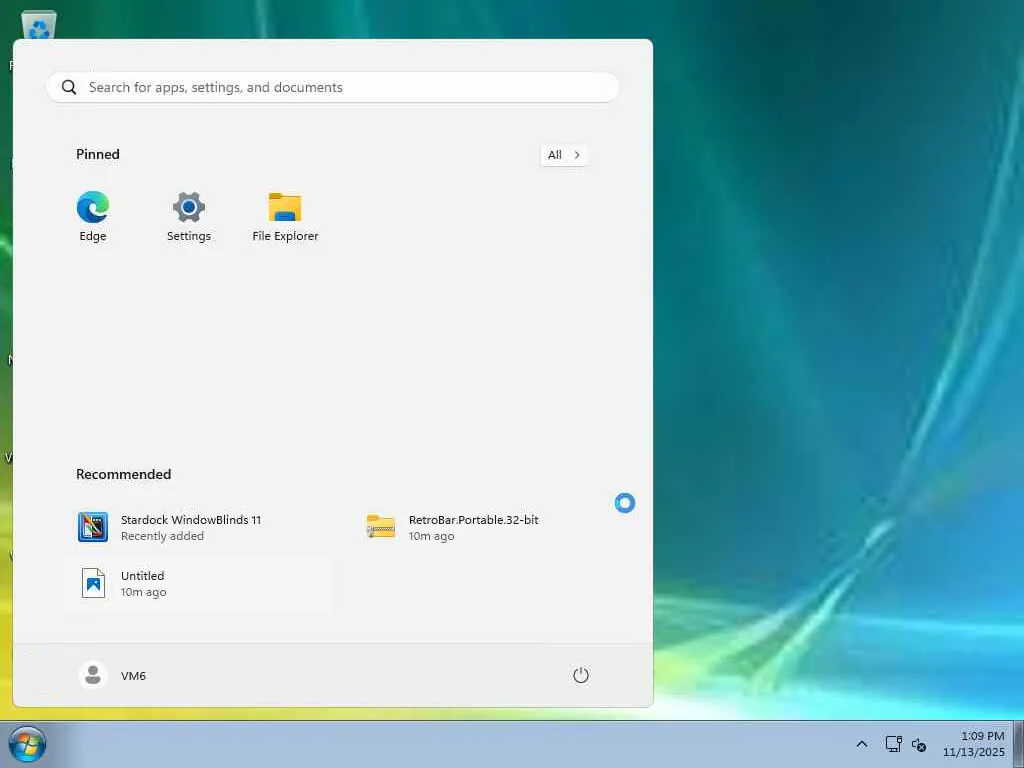Click the network status tray icon
Viewport: 1024px width, 768px height.
(893, 744)
